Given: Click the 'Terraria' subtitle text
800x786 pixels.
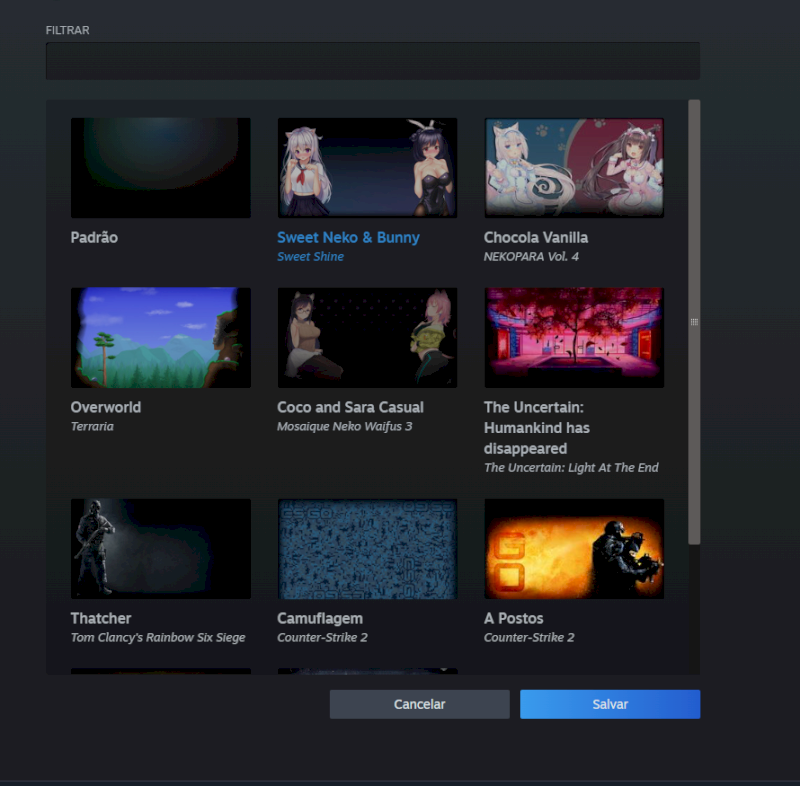Looking at the screenshot, I should pos(92,426).
